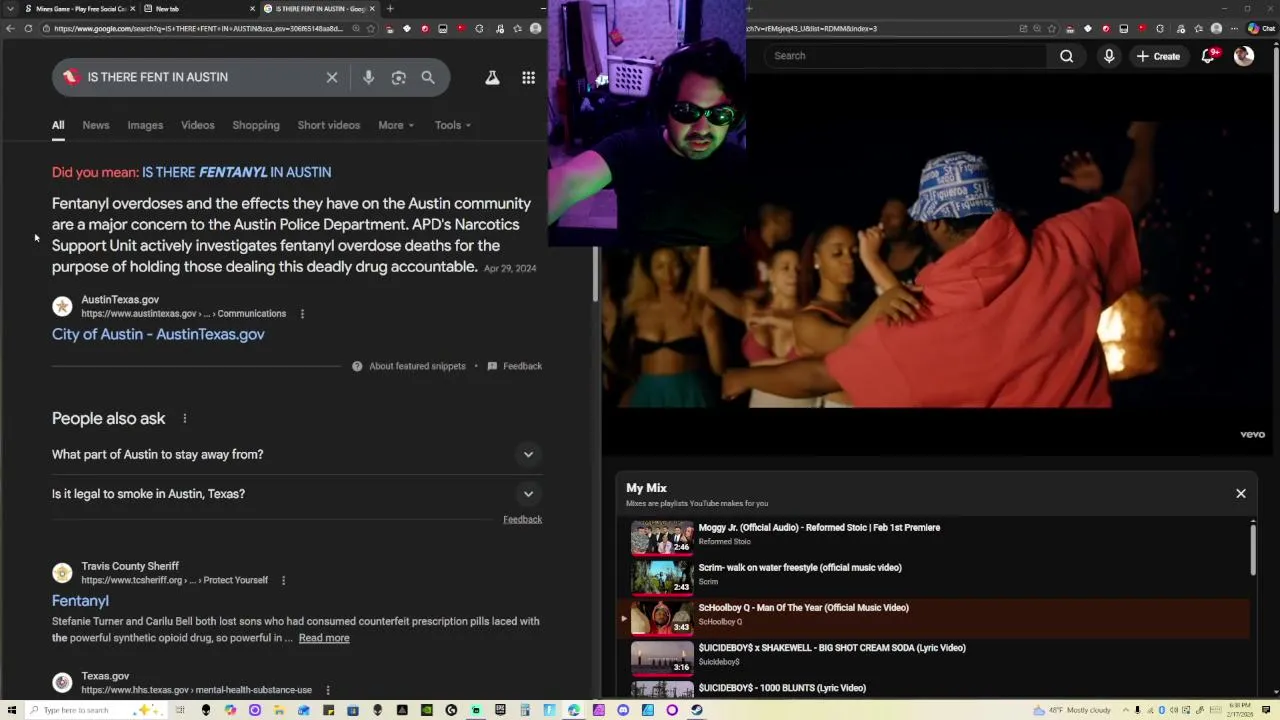This screenshot has width=1280, height=720.
Task: Open options for the Travis County Sheriff result
Action: click(283, 580)
